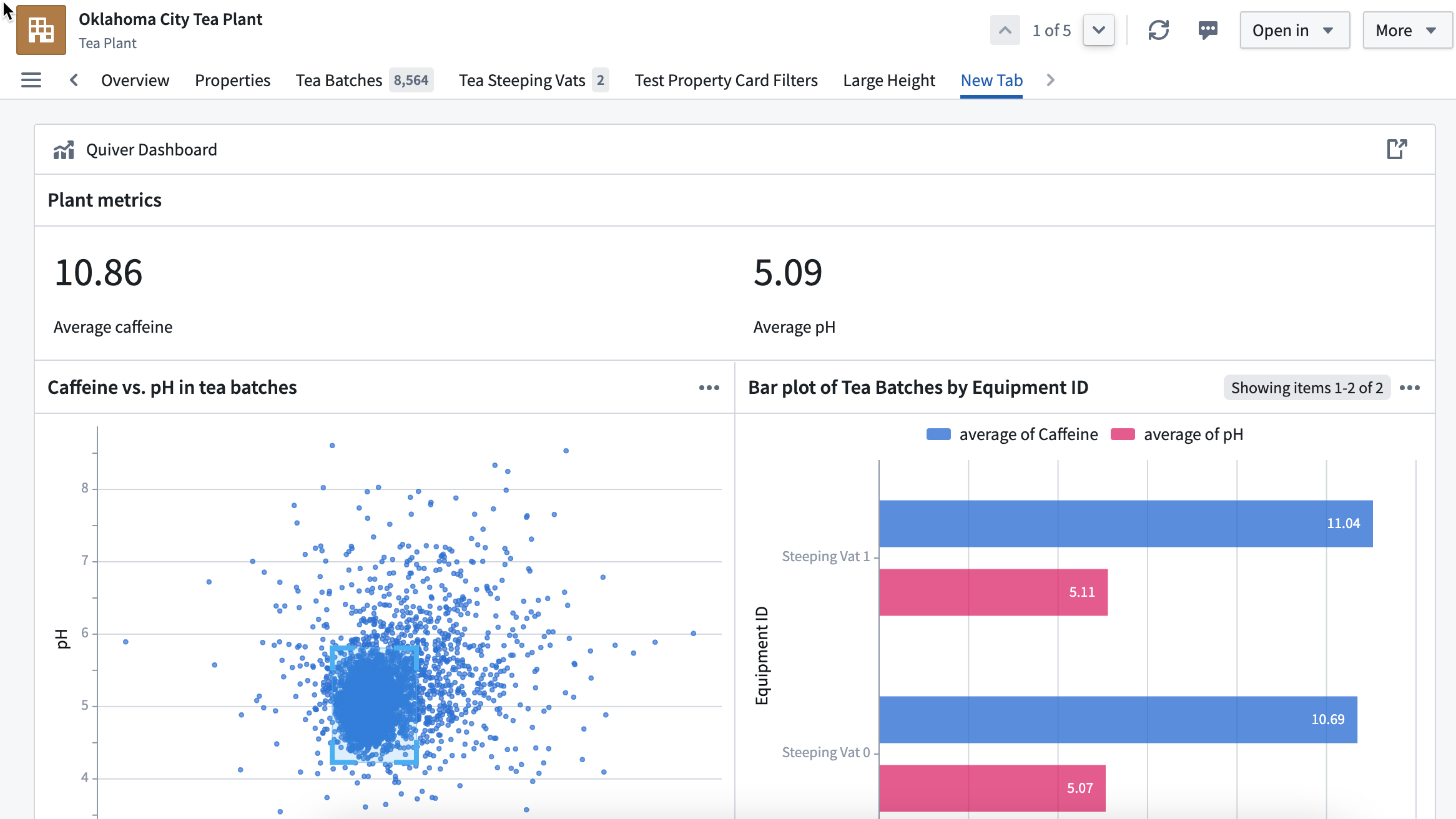Click the Oklahoma City Tea Plant title
The image size is (1456, 819).
pos(170,19)
